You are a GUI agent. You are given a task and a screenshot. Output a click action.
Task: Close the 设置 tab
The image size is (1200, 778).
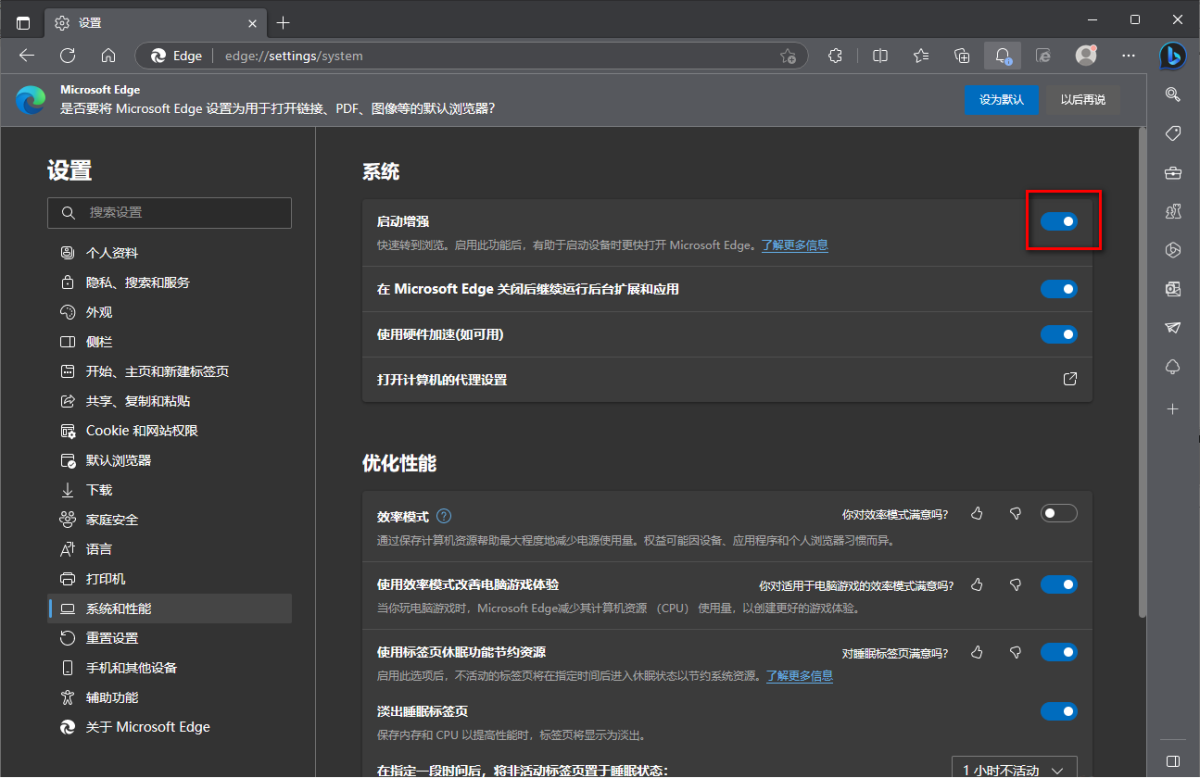click(251, 22)
